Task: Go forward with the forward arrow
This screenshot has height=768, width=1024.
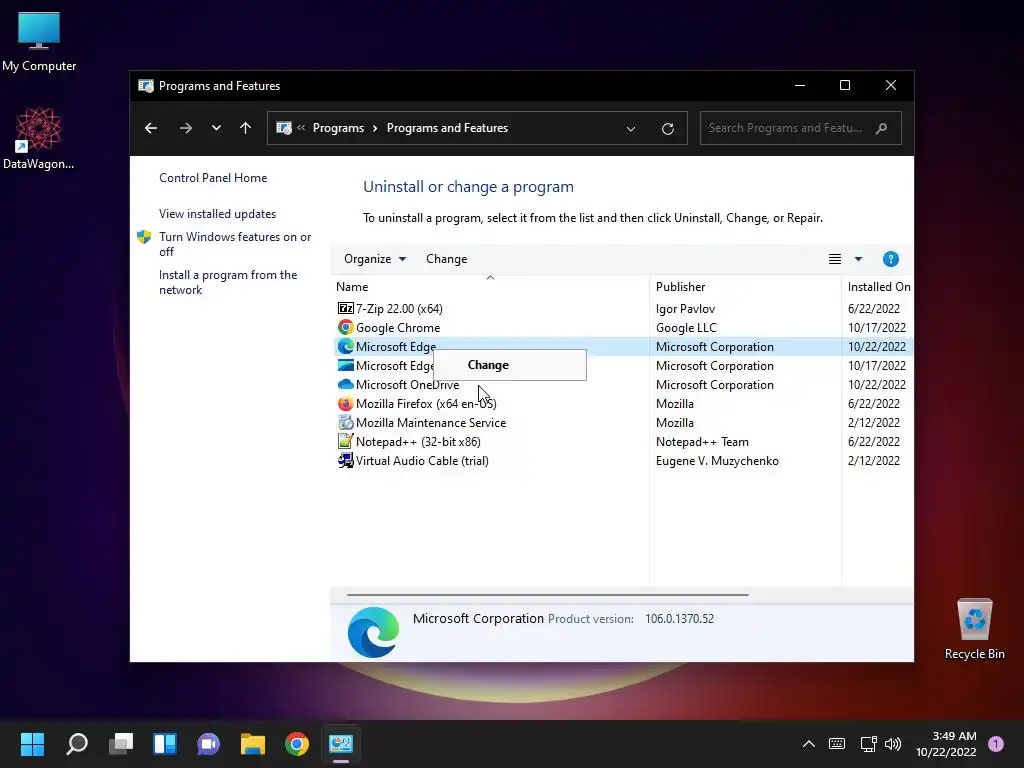Action: point(185,128)
